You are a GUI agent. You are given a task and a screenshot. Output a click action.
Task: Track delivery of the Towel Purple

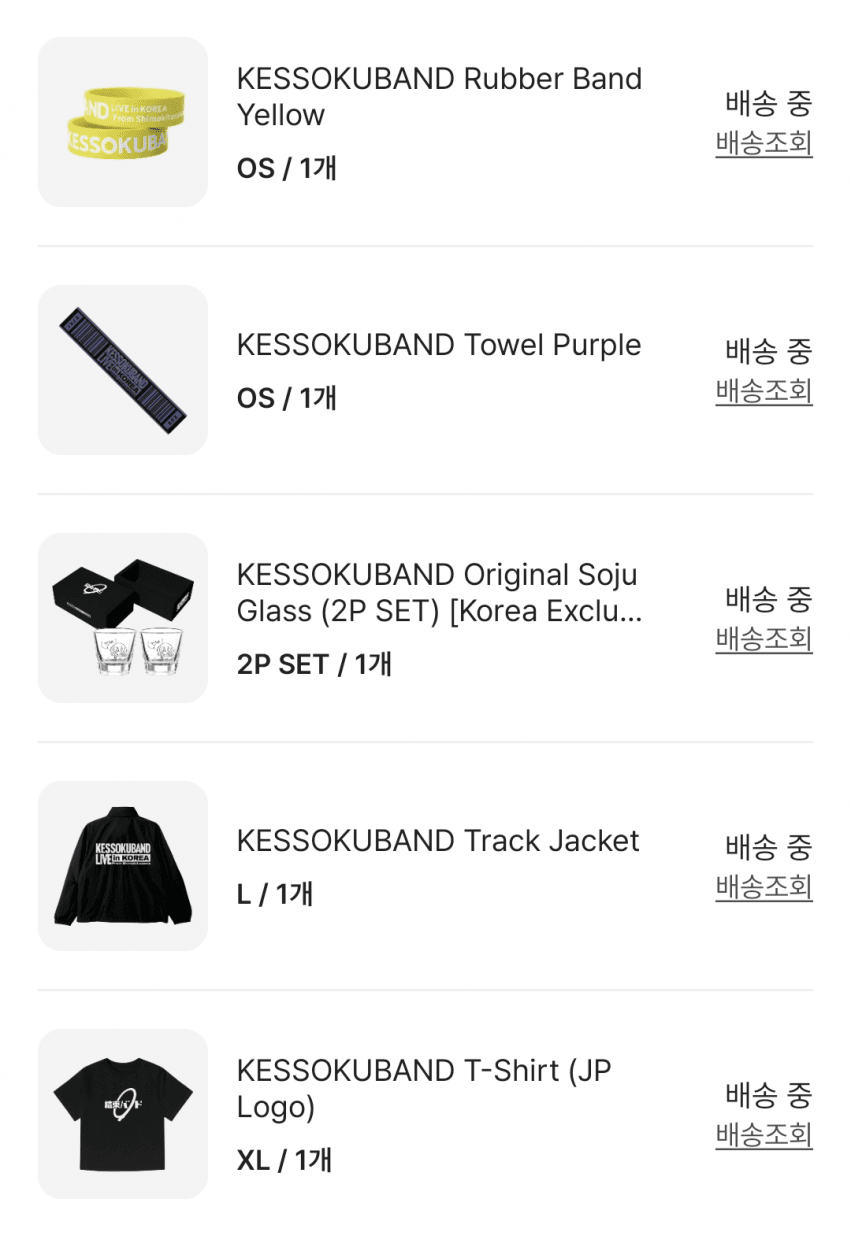click(764, 391)
